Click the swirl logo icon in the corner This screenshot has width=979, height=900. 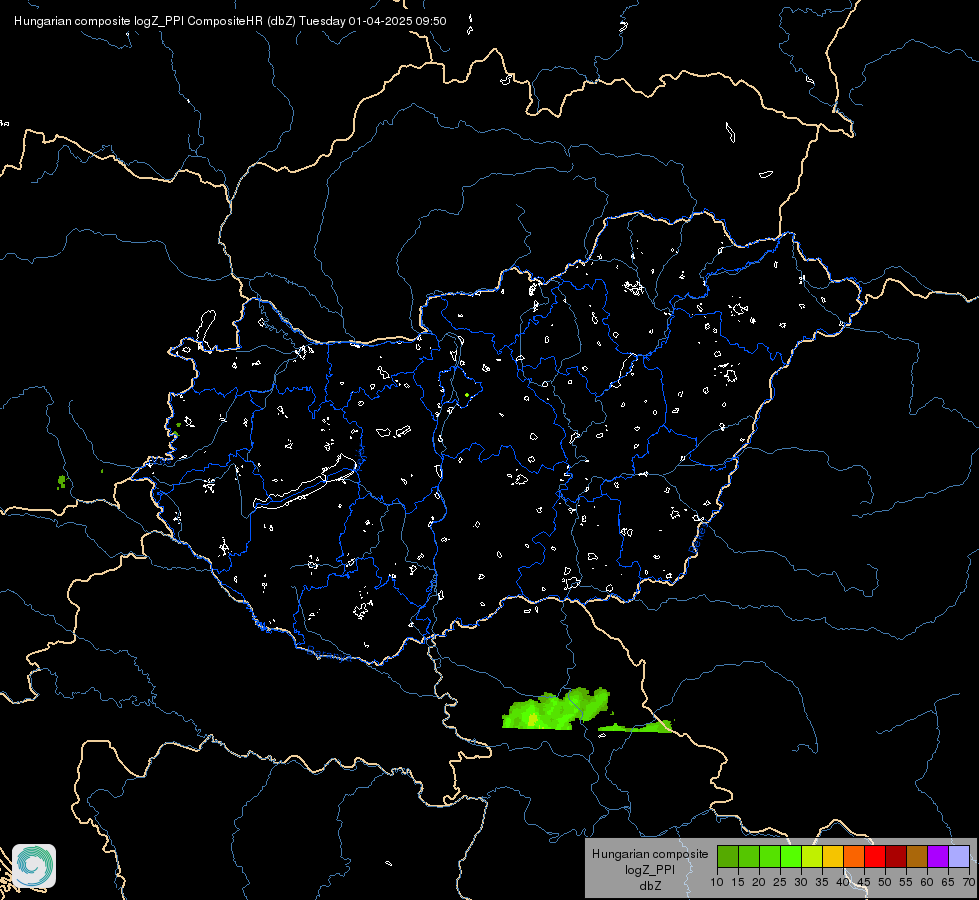[x=34, y=866]
